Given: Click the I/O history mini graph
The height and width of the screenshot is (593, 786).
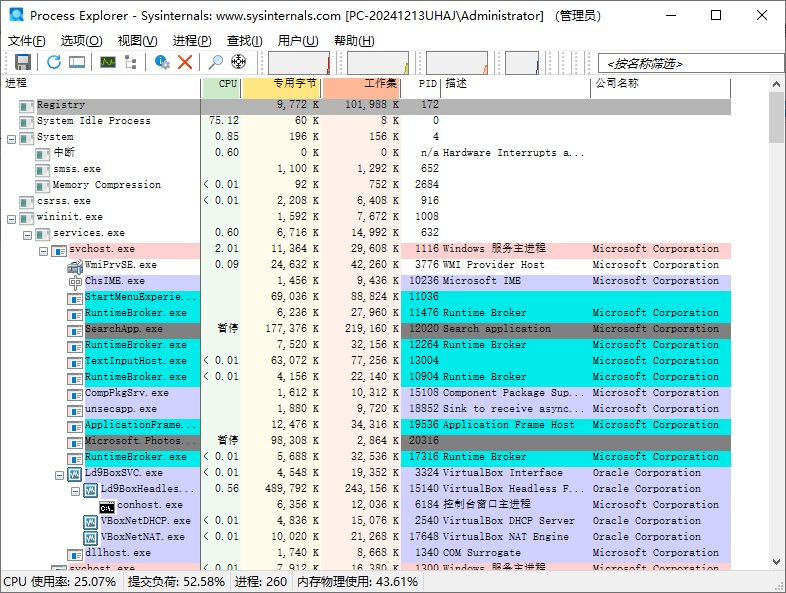Looking at the screenshot, I should [x=522, y=63].
